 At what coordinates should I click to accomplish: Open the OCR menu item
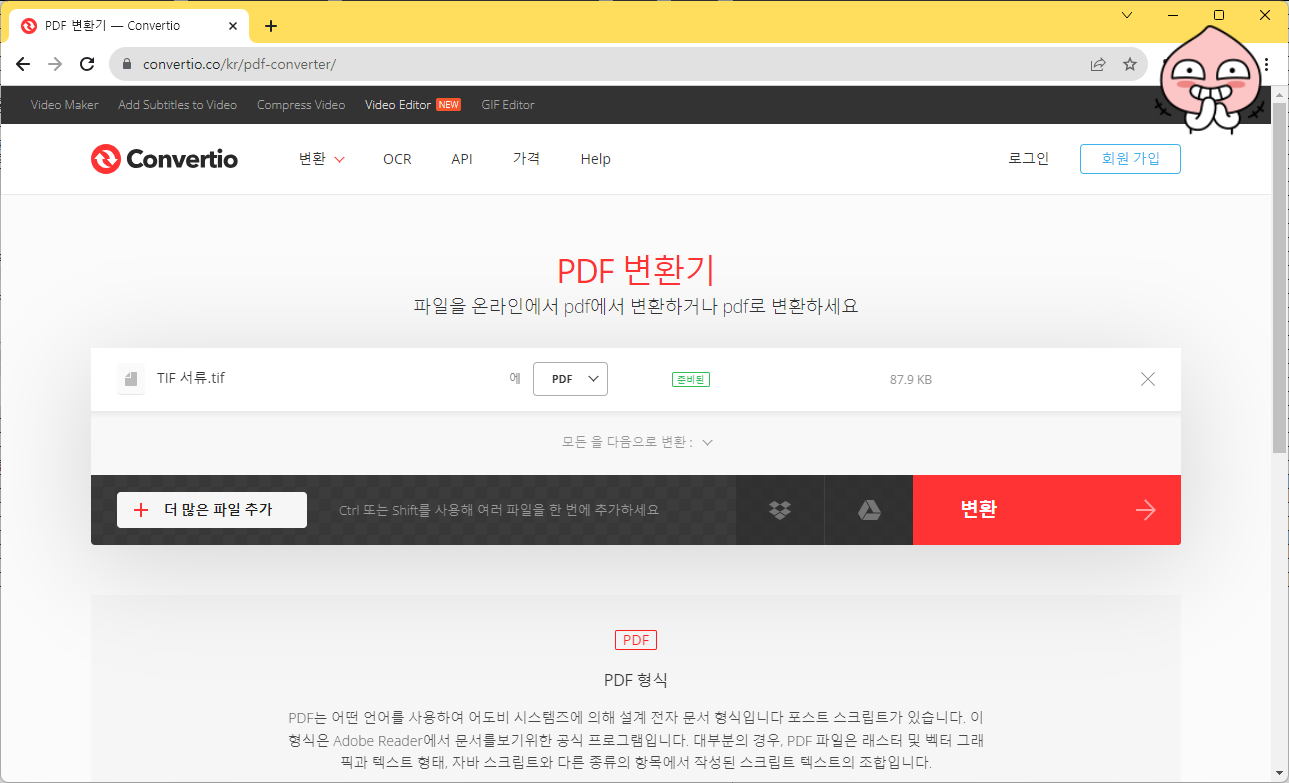click(397, 158)
